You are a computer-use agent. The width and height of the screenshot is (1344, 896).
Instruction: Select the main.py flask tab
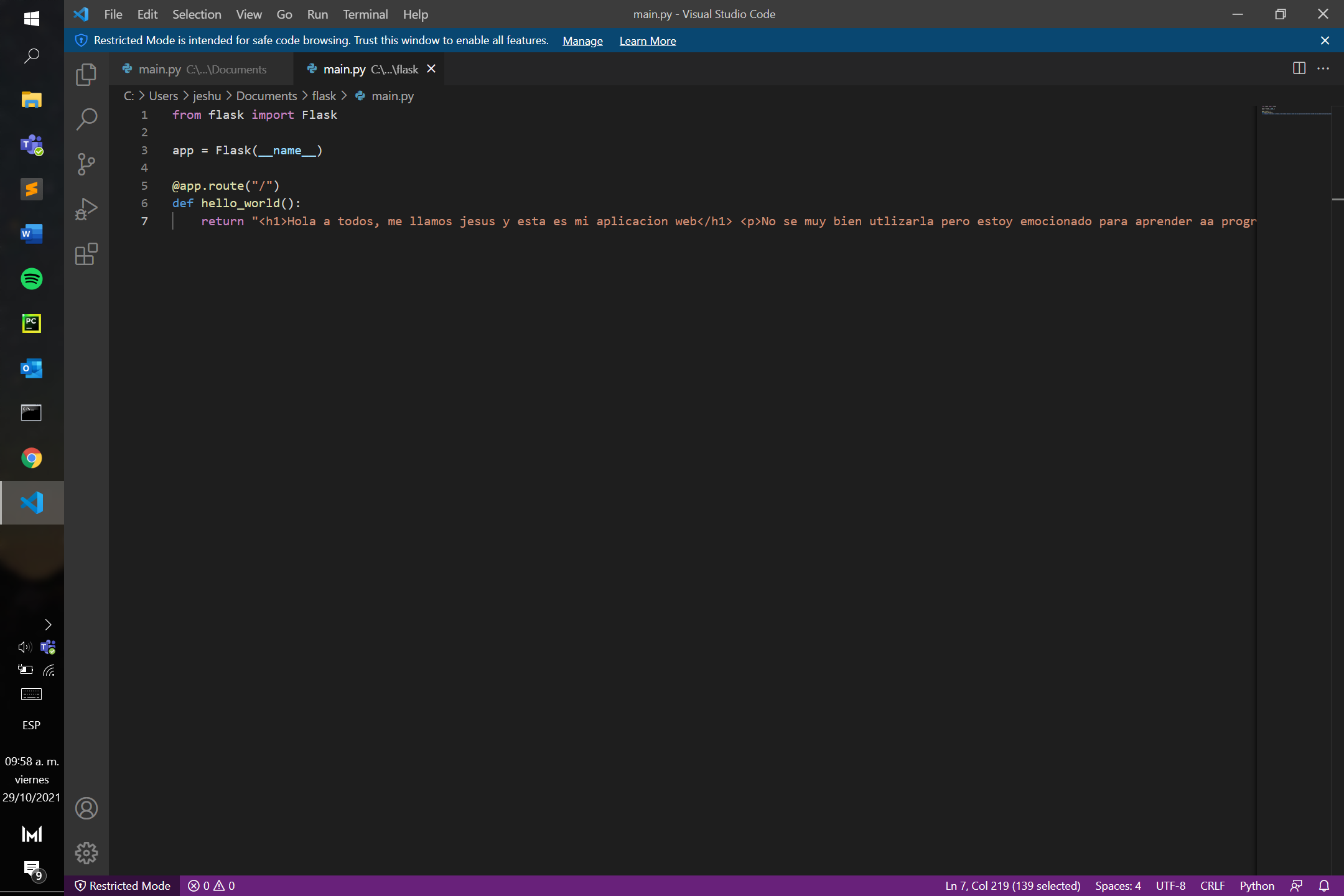[370, 69]
